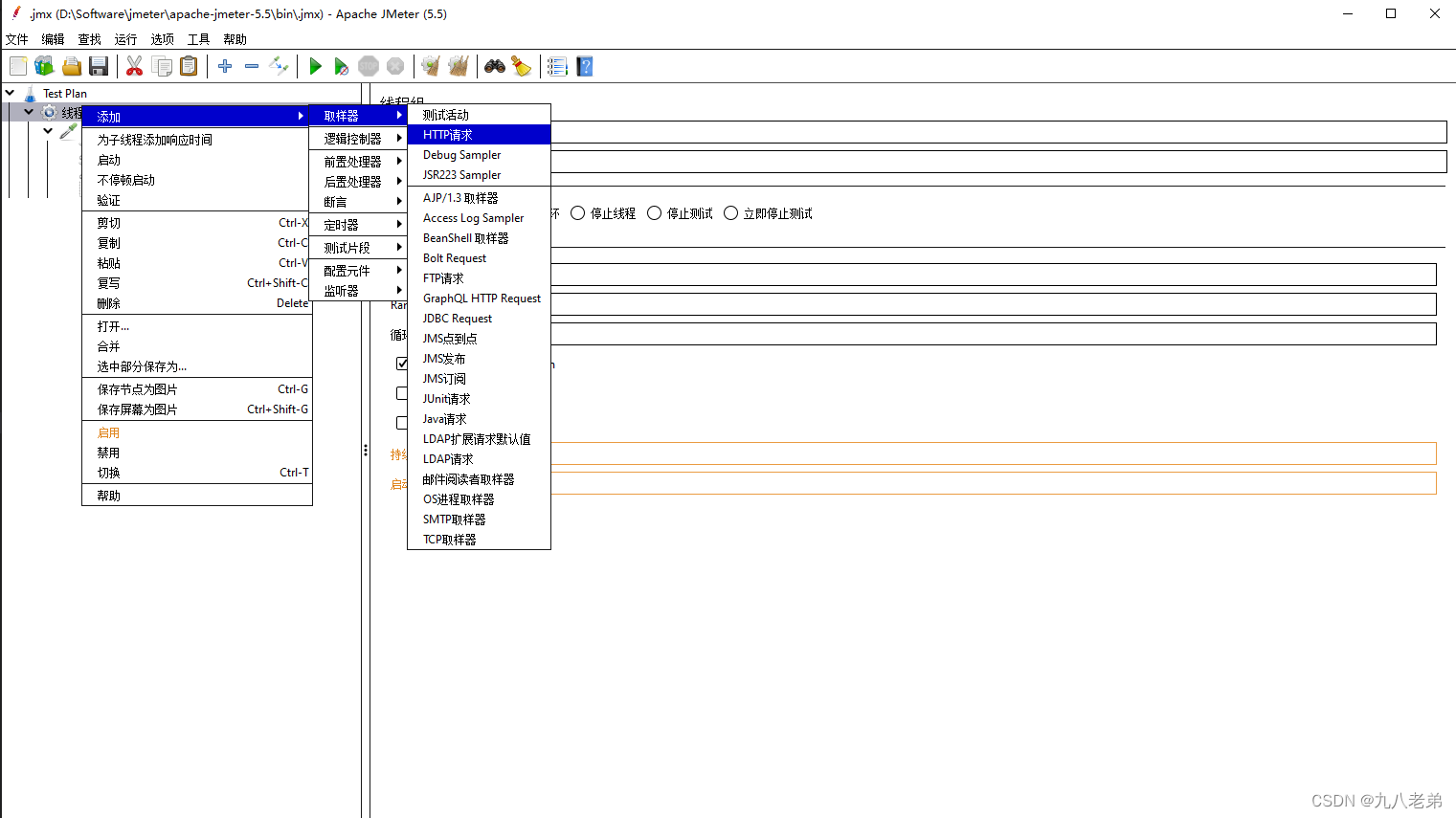Open the 逻辑控制器 submenu

tap(358, 139)
